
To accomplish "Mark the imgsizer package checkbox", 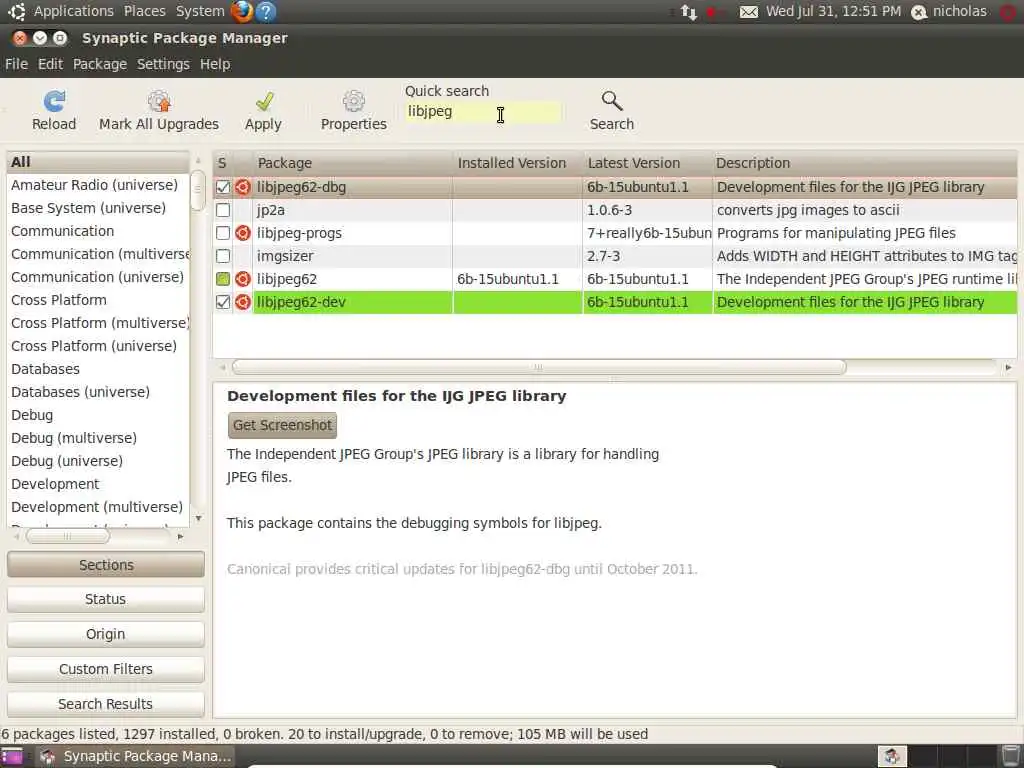I will click(223, 256).
